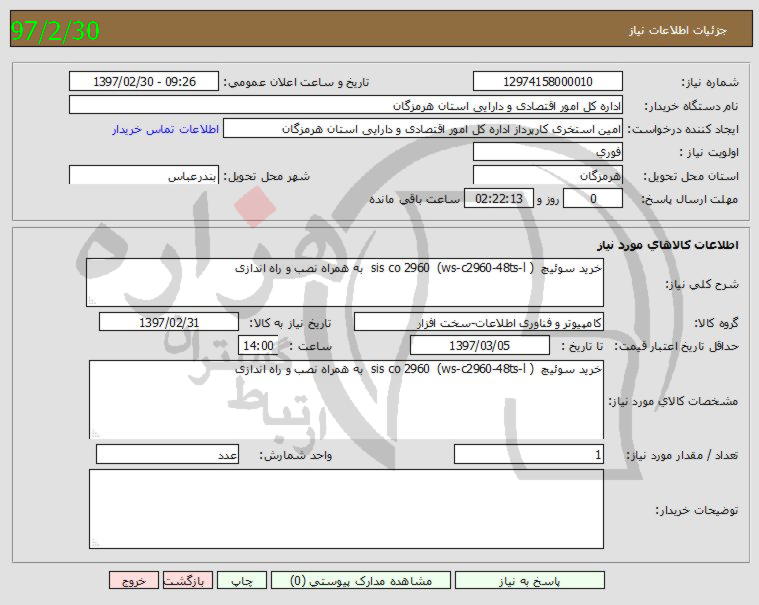This screenshot has width=759, height=605.
Task: Click the اولویت نیاز field showing فوري
Action: point(547,152)
